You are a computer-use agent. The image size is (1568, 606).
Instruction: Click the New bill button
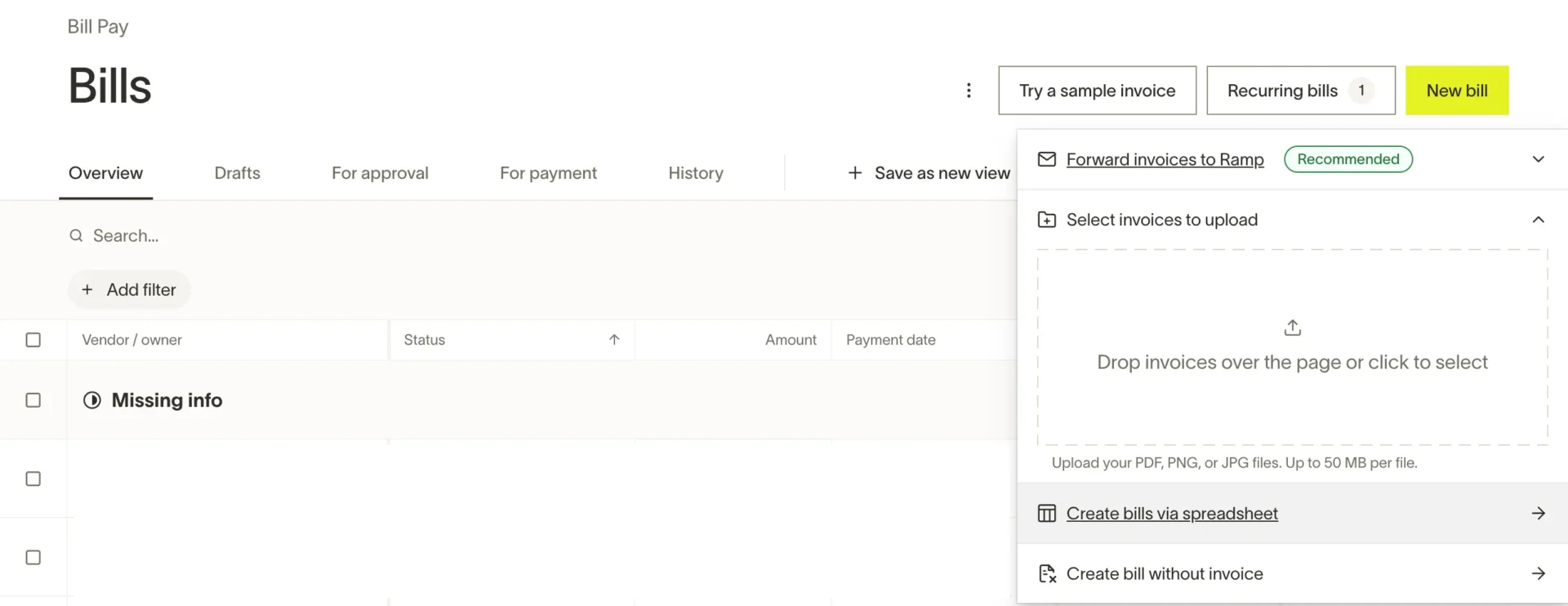coord(1457,91)
